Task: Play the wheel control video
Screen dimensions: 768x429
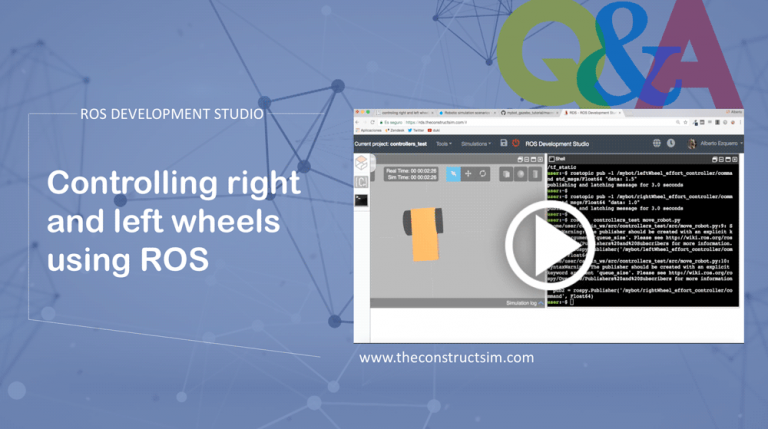Action: click(549, 244)
